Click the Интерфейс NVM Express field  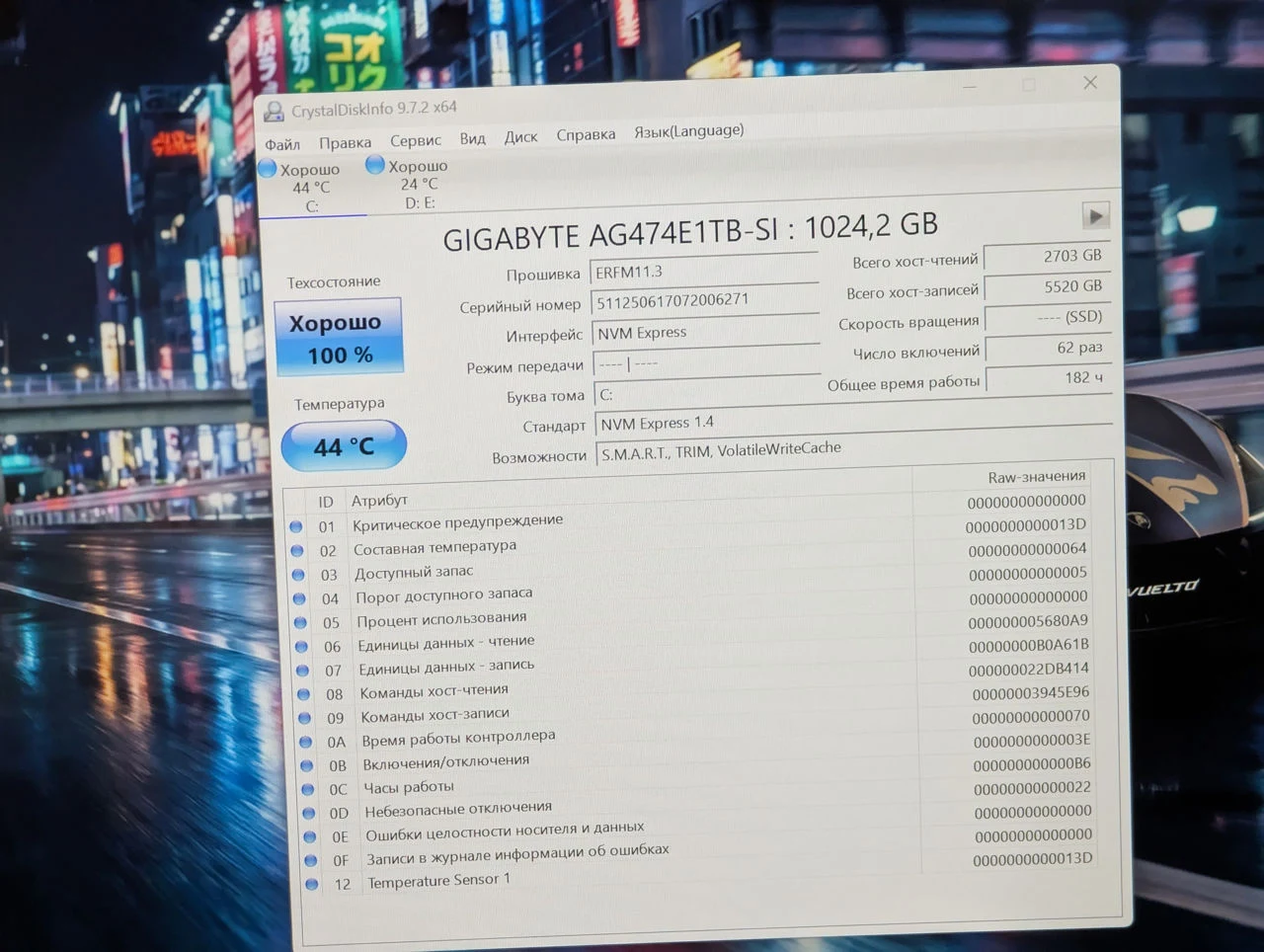point(706,331)
